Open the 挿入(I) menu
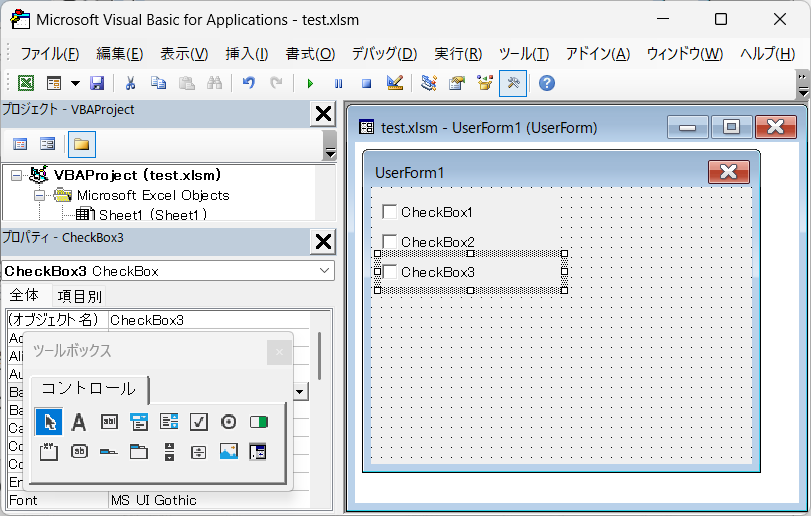This screenshot has height=516, width=811. (247, 53)
